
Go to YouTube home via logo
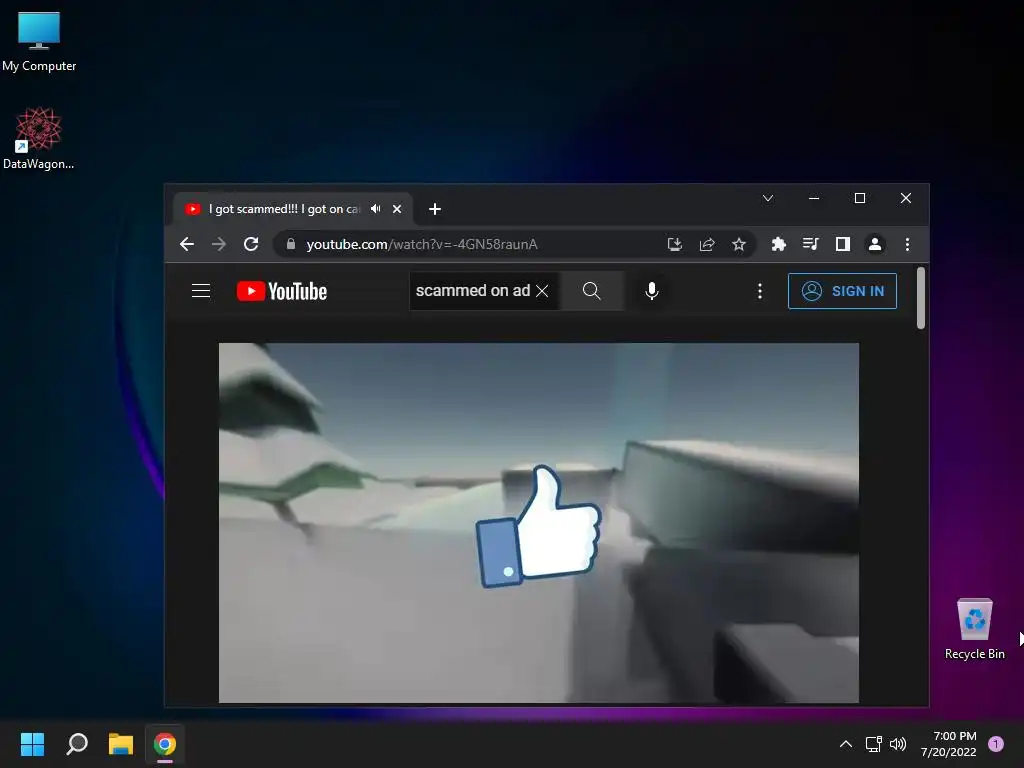coord(281,291)
